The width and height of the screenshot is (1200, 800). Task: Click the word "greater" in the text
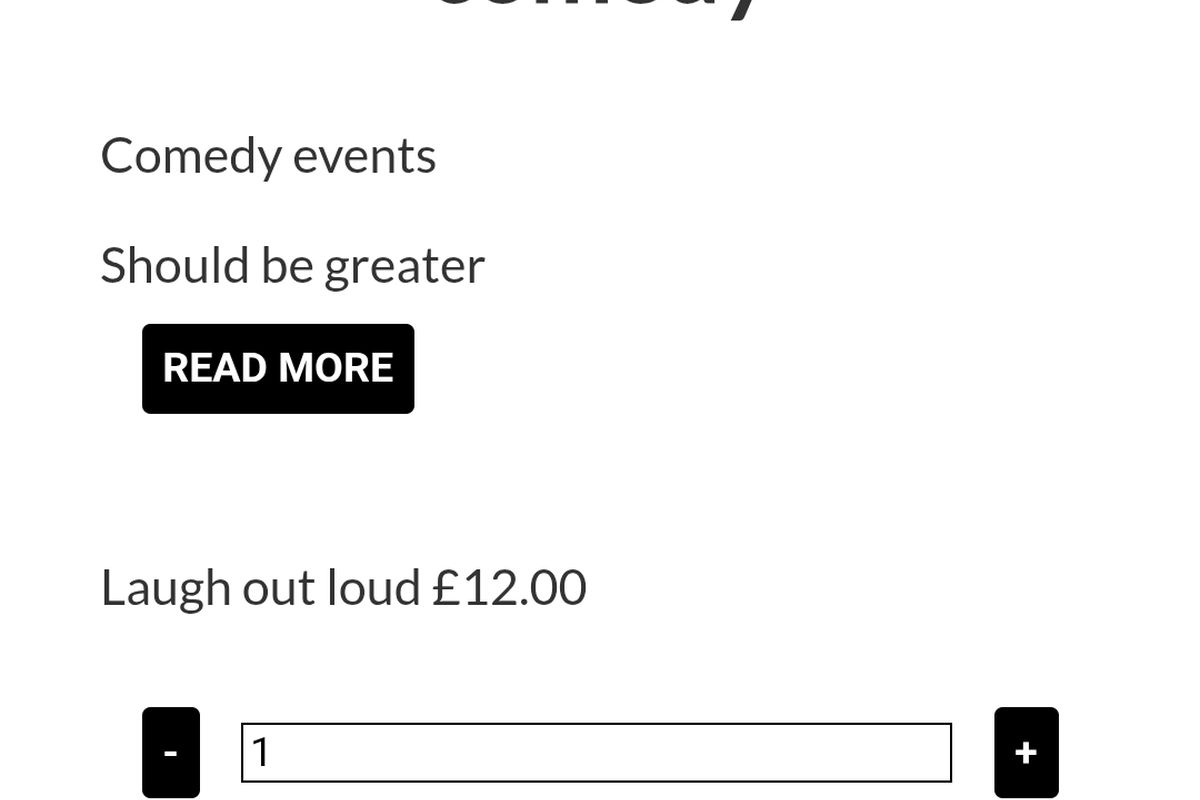click(404, 268)
